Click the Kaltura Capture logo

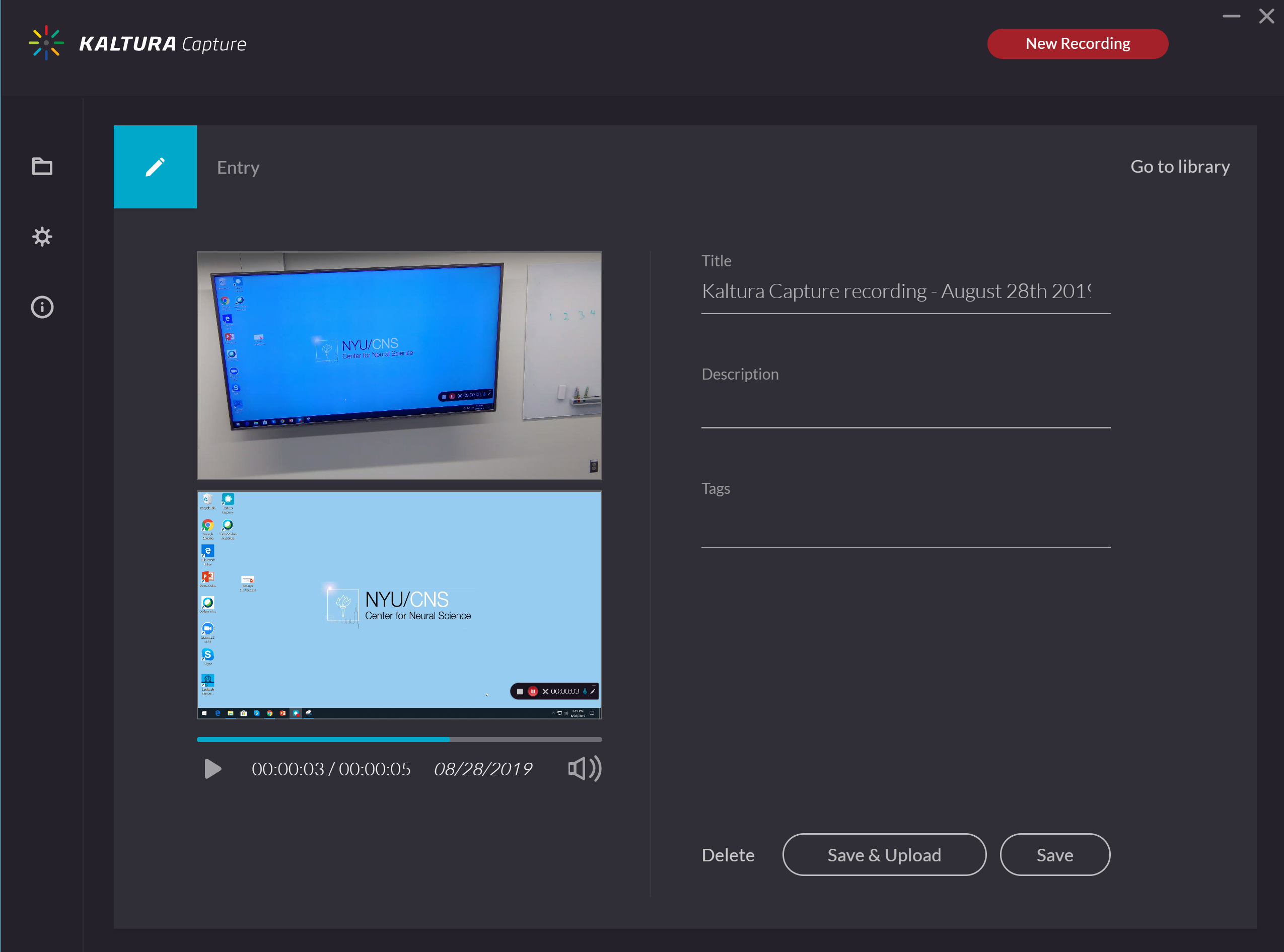pyautogui.click(x=137, y=44)
